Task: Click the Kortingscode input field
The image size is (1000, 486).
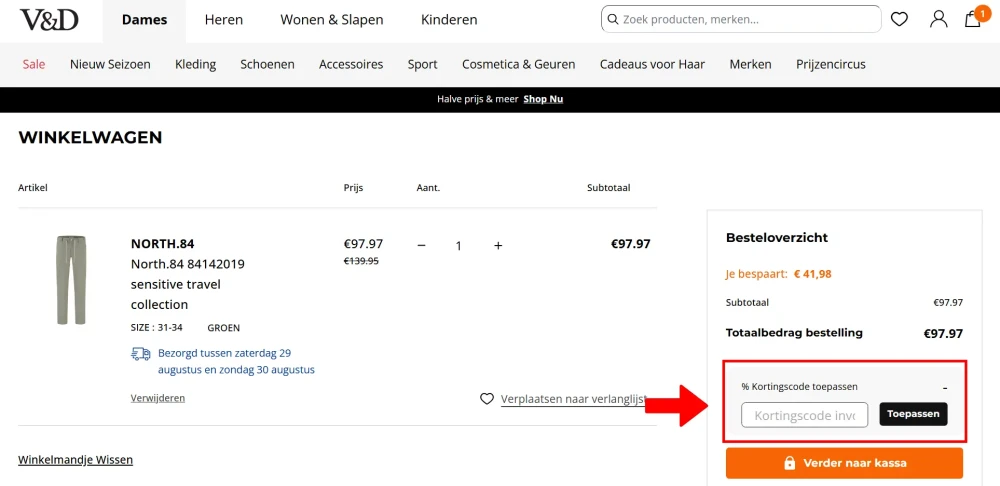Action: click(x=804, y=415)
